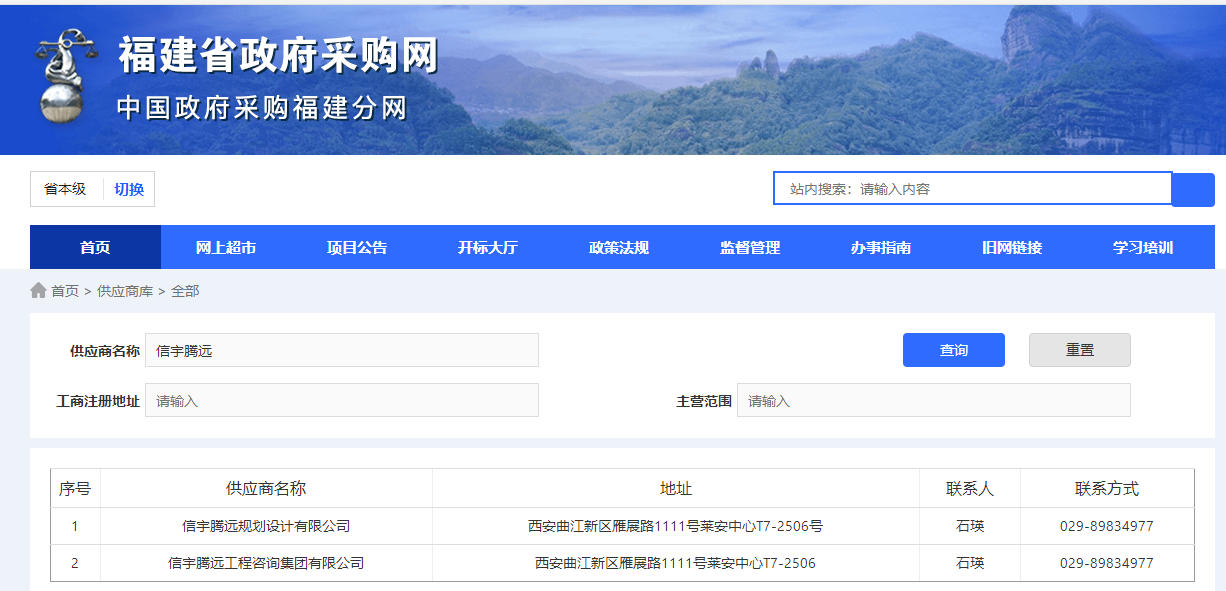The image size is (1226, 591).
Task: Select the 办事指南 navigation tab
Action: tap(882, 247)
